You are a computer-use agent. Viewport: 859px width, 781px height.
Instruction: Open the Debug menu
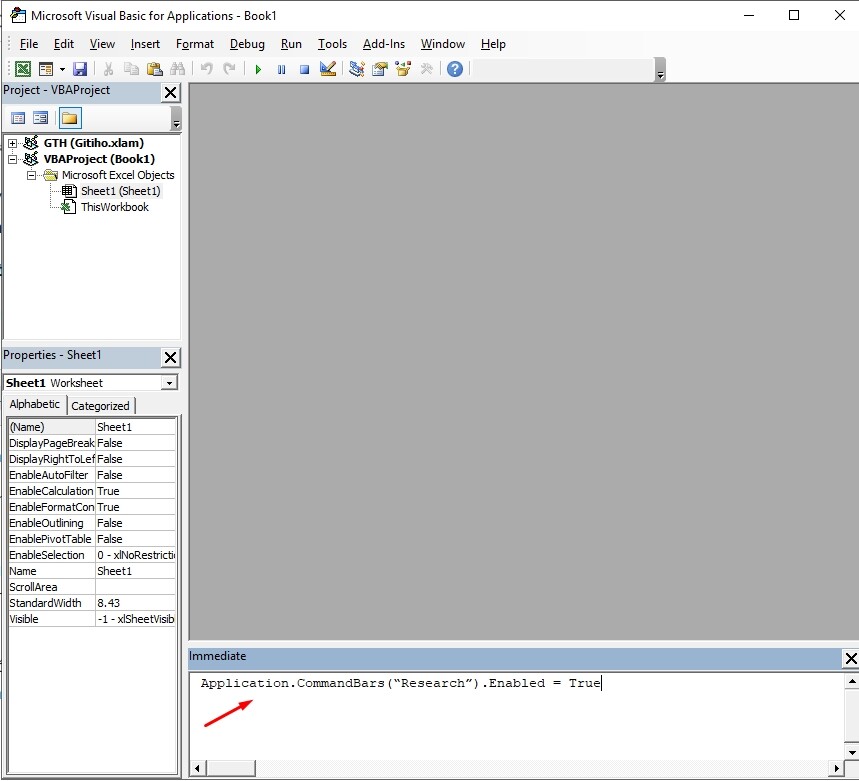click(247, 44)
